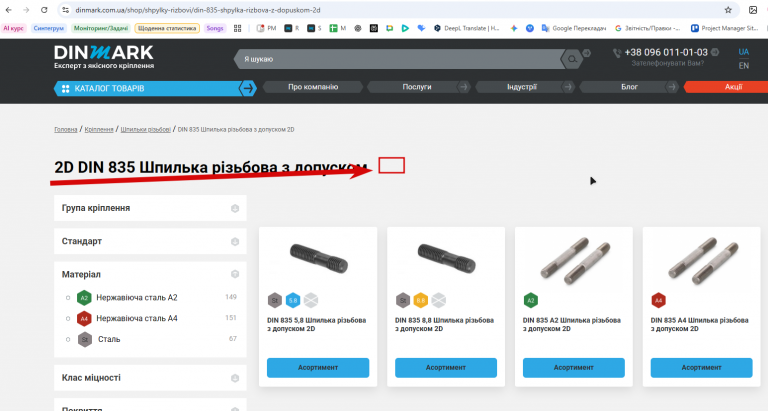Go to Кріплення breadcrumb link

(x=99, y=130)
